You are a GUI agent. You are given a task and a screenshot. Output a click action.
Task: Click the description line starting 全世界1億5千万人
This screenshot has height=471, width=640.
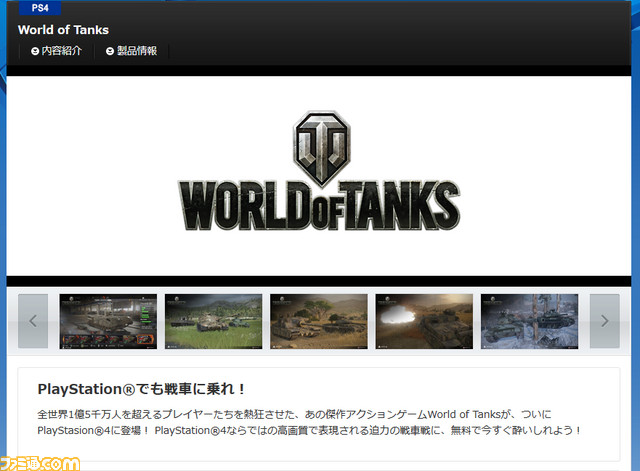click(x=294, y=415)
